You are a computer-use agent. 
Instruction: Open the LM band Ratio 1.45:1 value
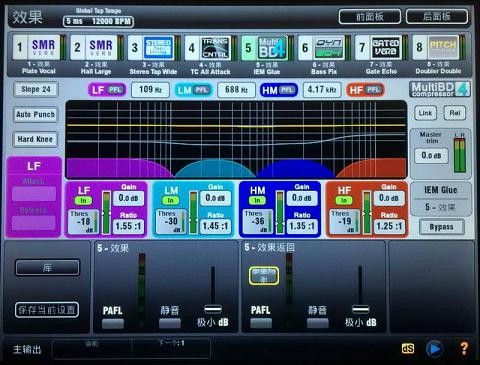(x=215, y=226)
